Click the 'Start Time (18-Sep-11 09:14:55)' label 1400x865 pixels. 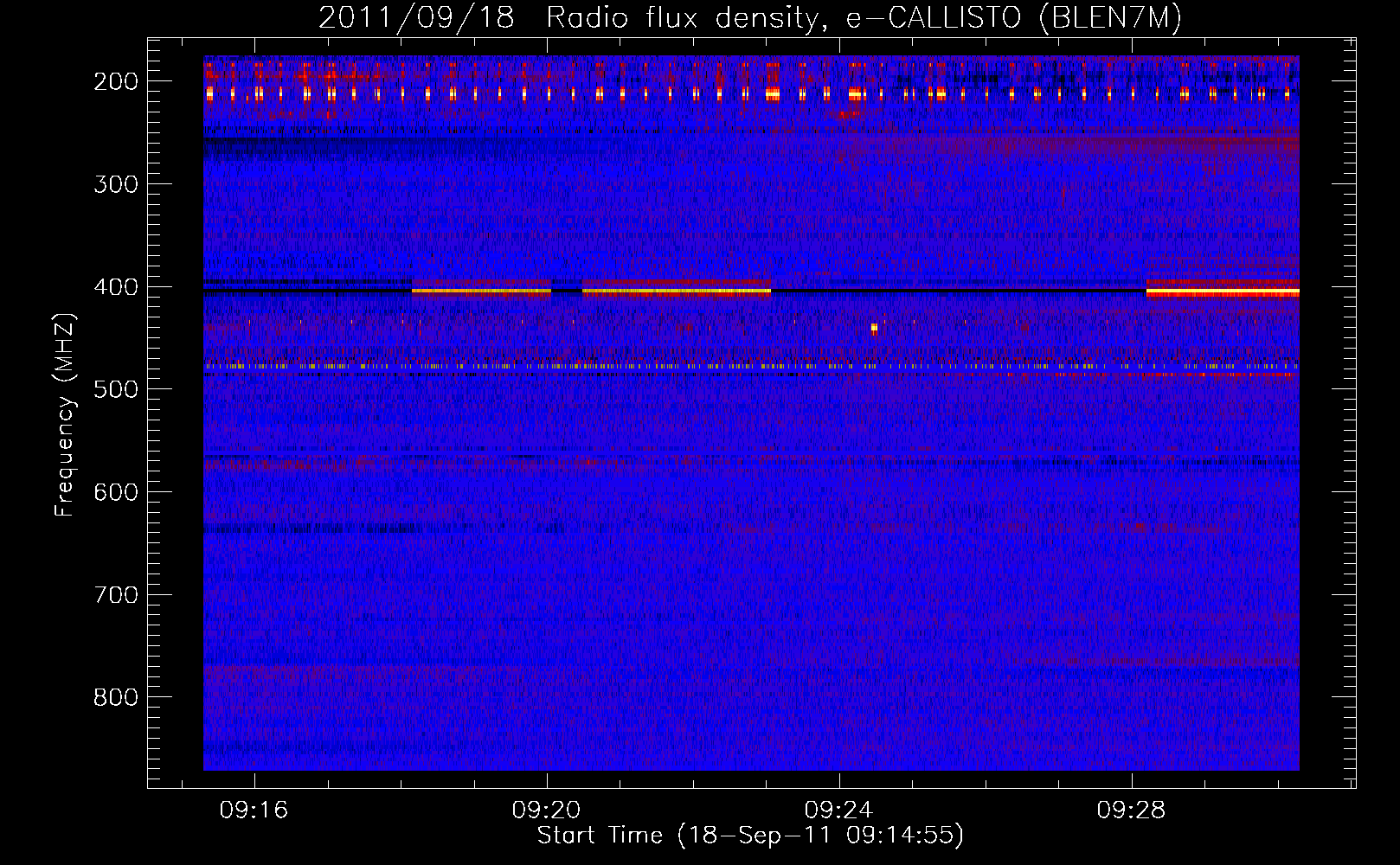pos(750,835)
